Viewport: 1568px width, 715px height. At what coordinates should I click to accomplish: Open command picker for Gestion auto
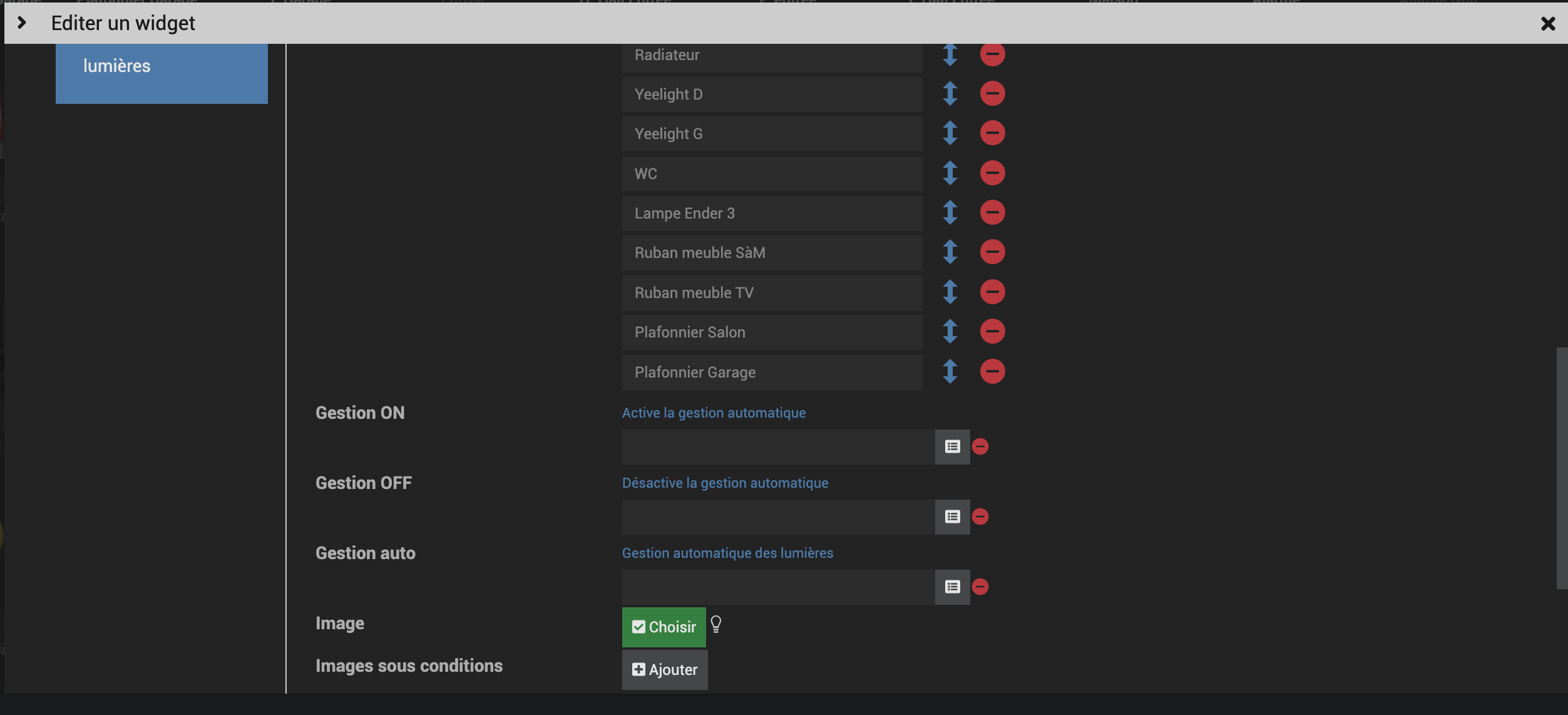[x=952, y=587]
